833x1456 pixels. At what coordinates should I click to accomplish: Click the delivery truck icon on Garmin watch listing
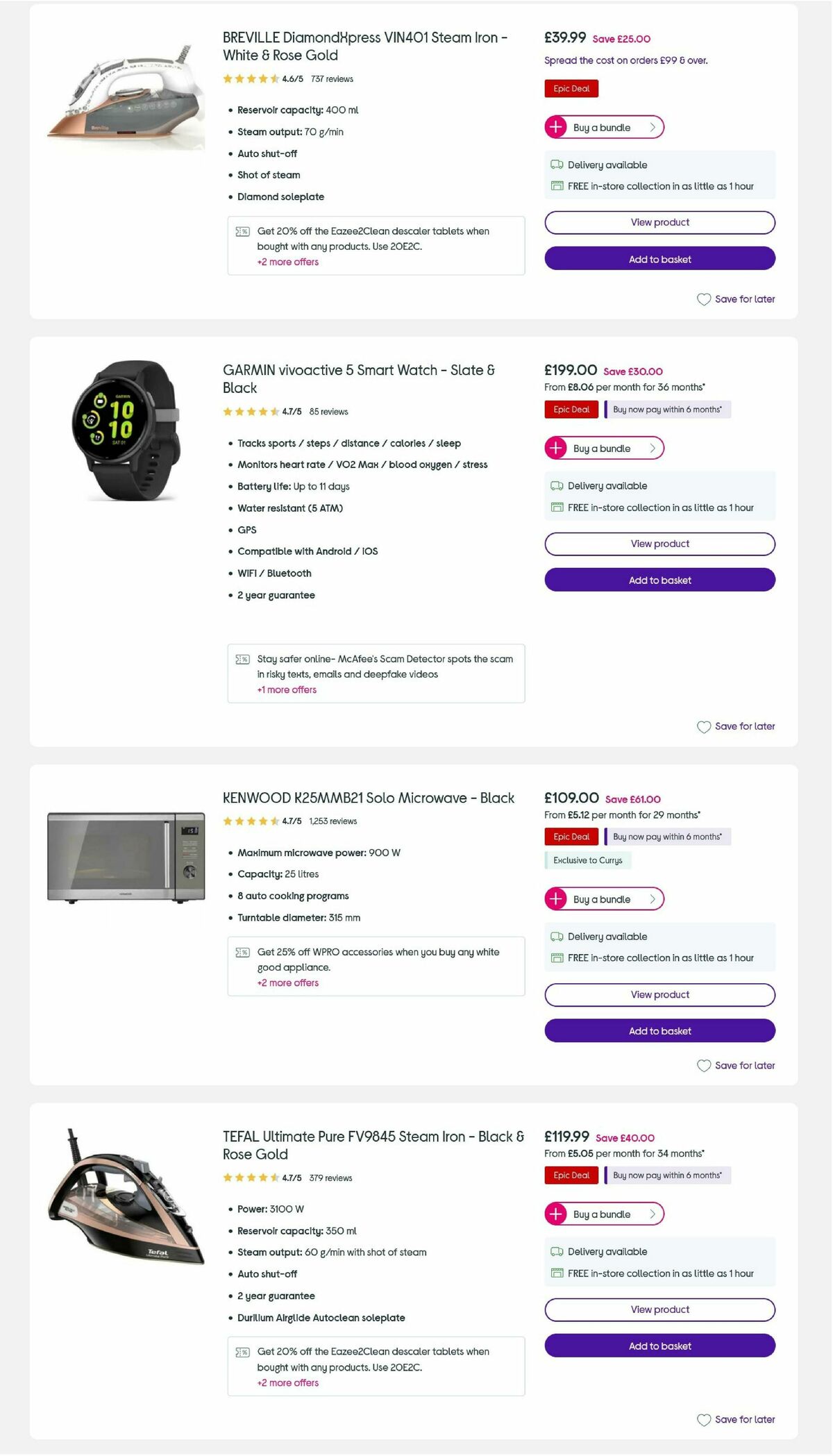coord(556,485)
